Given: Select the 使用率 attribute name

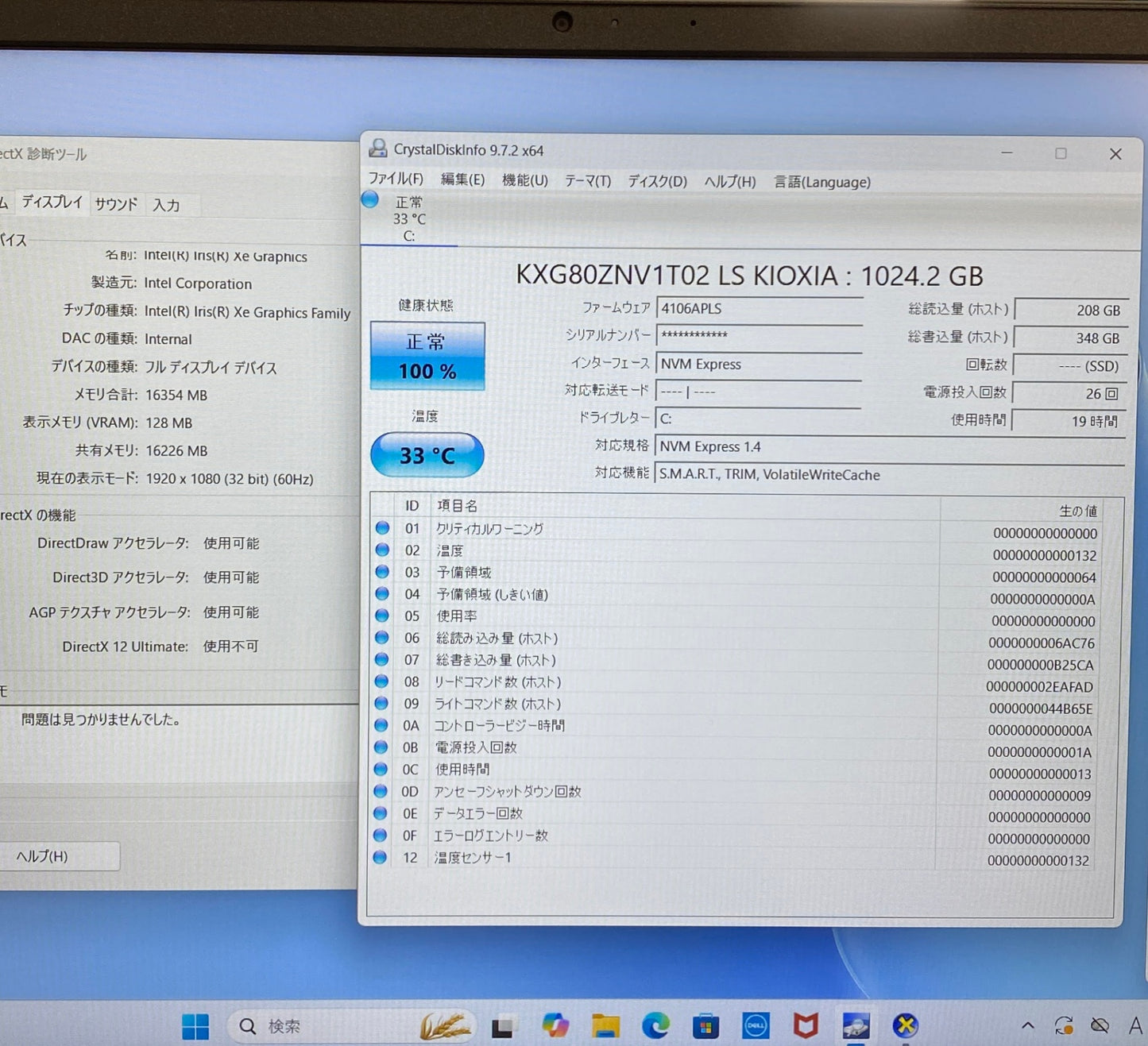Looking at the screenshot, I should point(457,616).
